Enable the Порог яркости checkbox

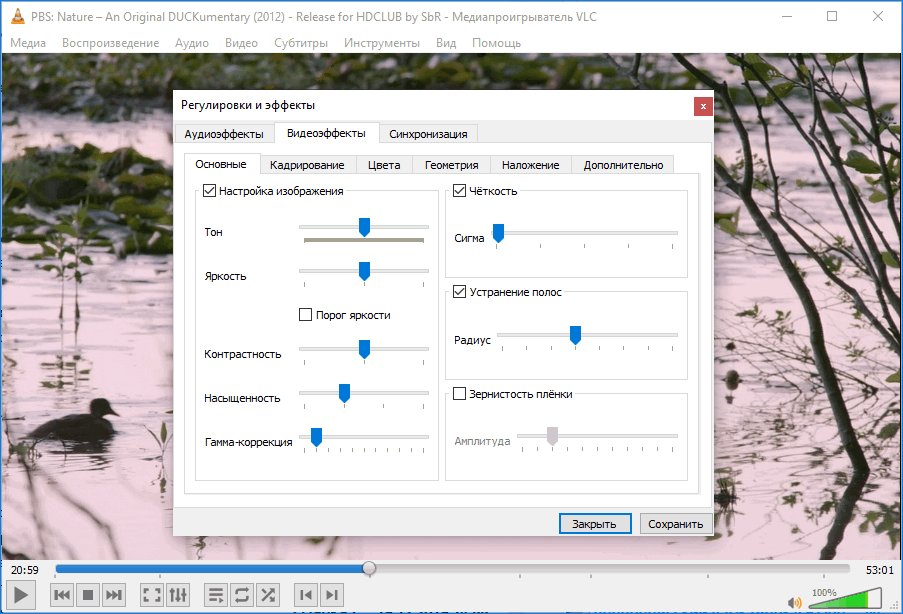point(306,315)
